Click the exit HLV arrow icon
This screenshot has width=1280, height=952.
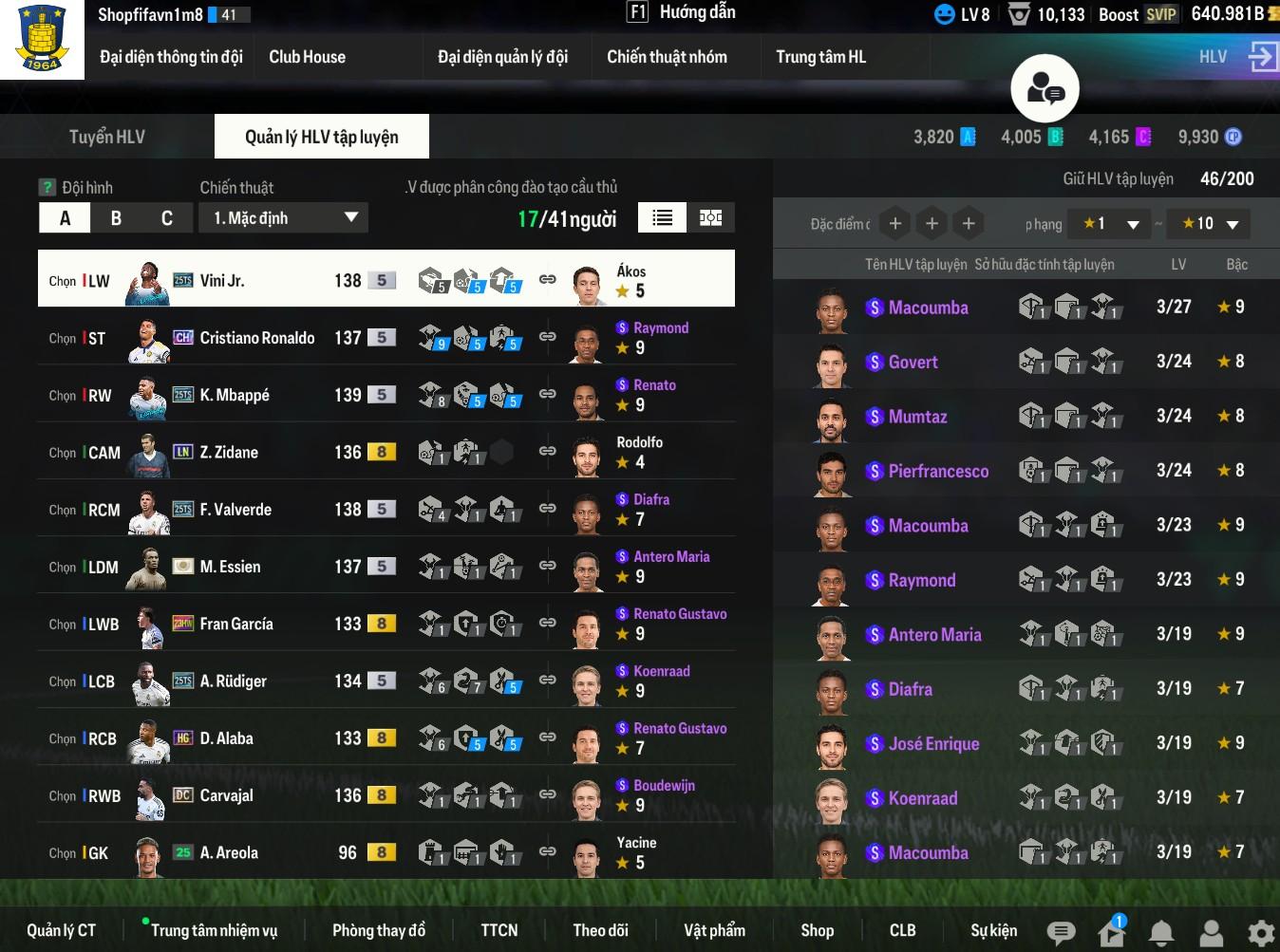pos(1262,56)
